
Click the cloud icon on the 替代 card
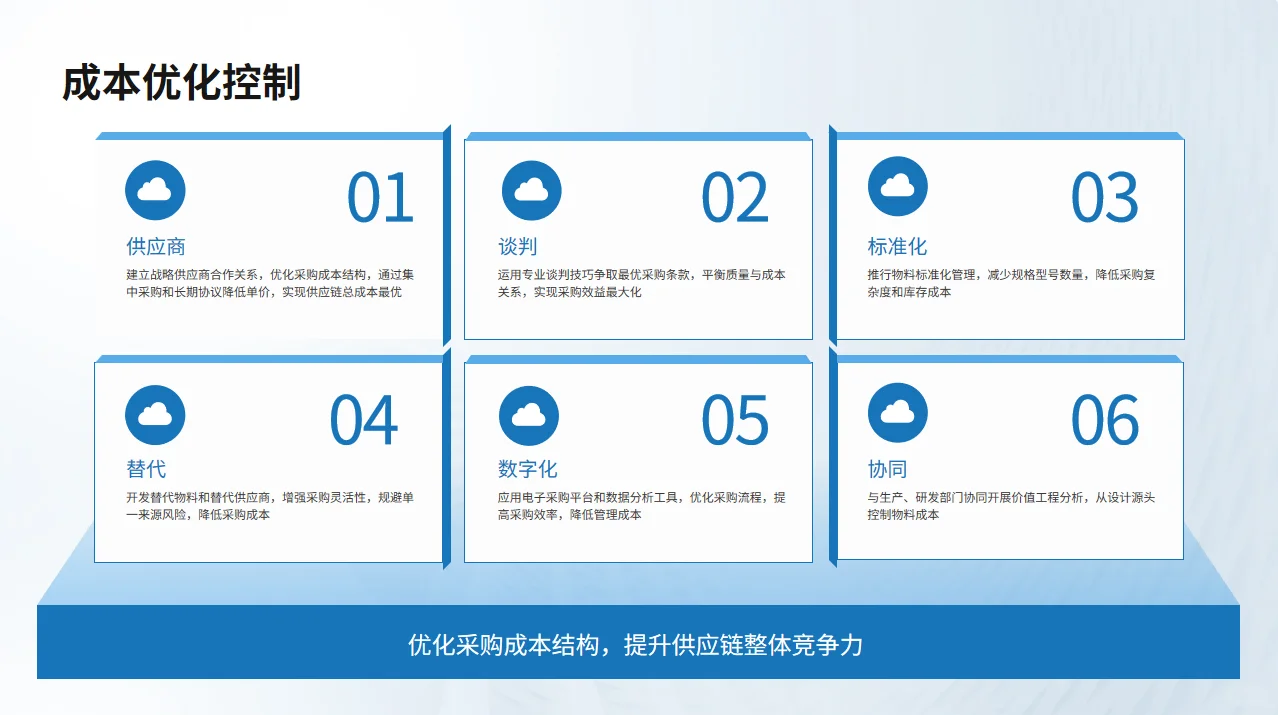coord(155,413)
